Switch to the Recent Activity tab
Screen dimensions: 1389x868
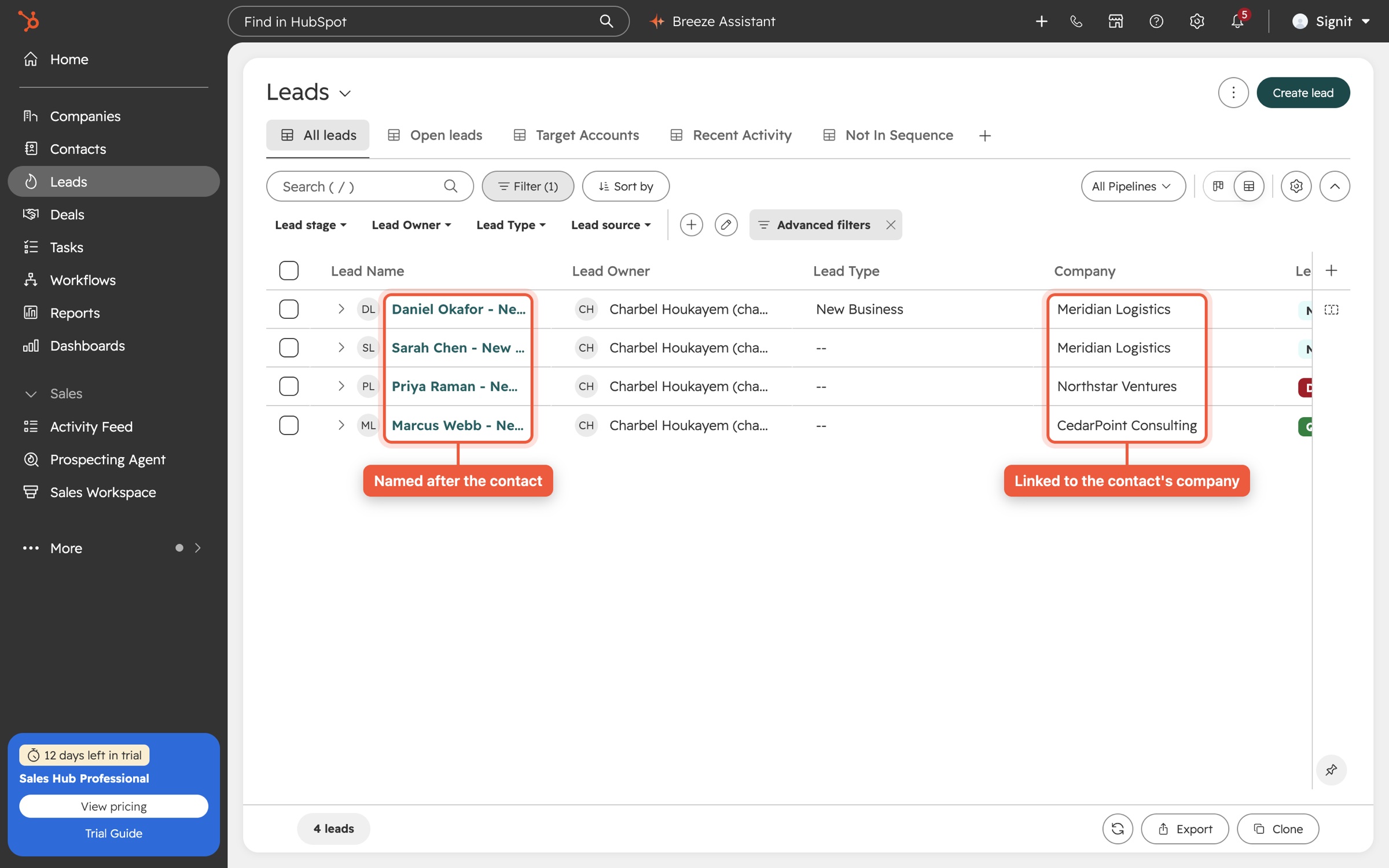pos(732,135)
